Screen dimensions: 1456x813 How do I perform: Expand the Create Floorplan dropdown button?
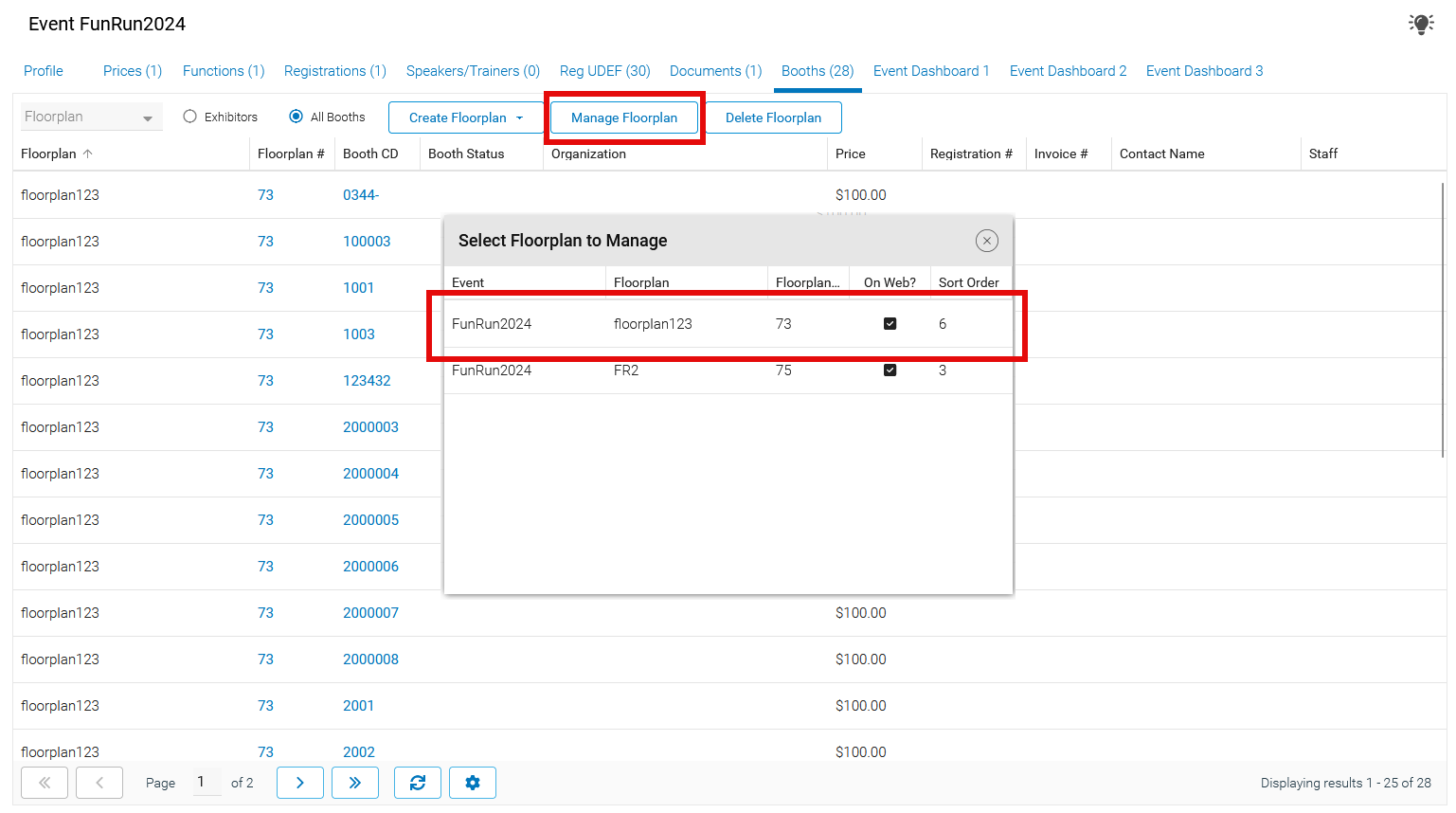coord(466,117)
